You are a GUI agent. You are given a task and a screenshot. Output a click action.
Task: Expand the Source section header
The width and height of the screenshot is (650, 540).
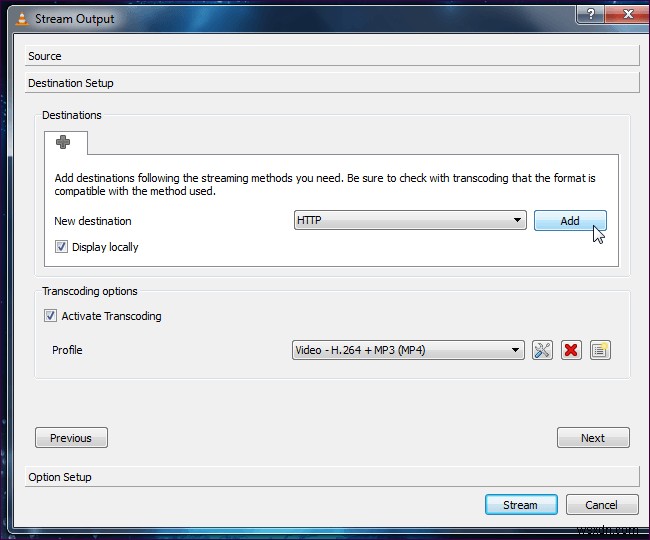(x=332, y=56)
